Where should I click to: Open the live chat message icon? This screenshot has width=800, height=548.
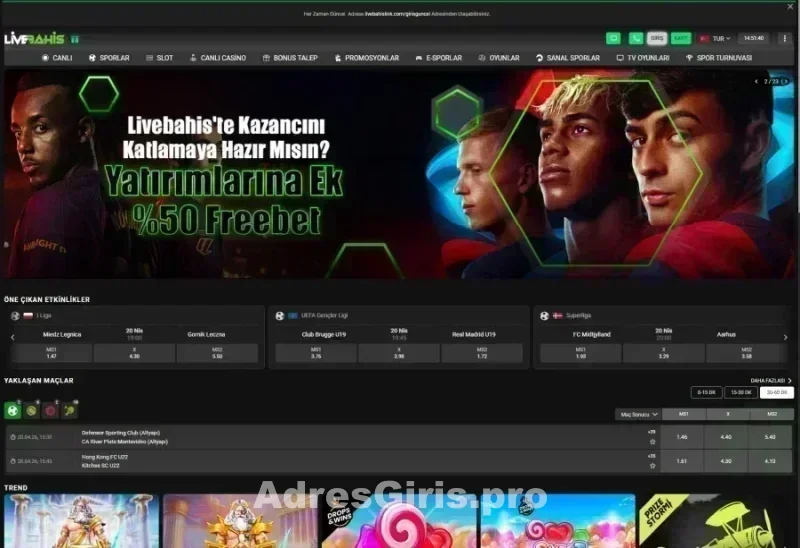point(613,38)
